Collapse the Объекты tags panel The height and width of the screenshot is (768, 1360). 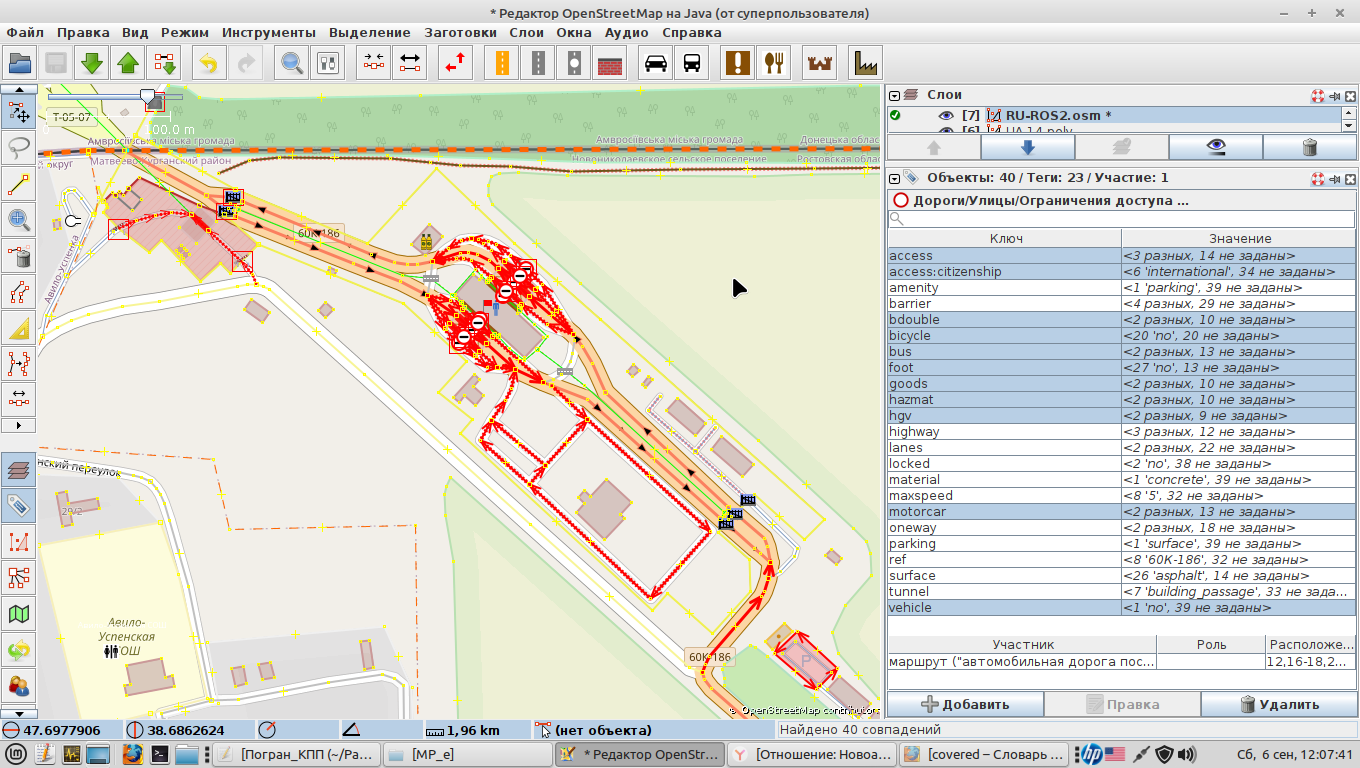point(895,178)
